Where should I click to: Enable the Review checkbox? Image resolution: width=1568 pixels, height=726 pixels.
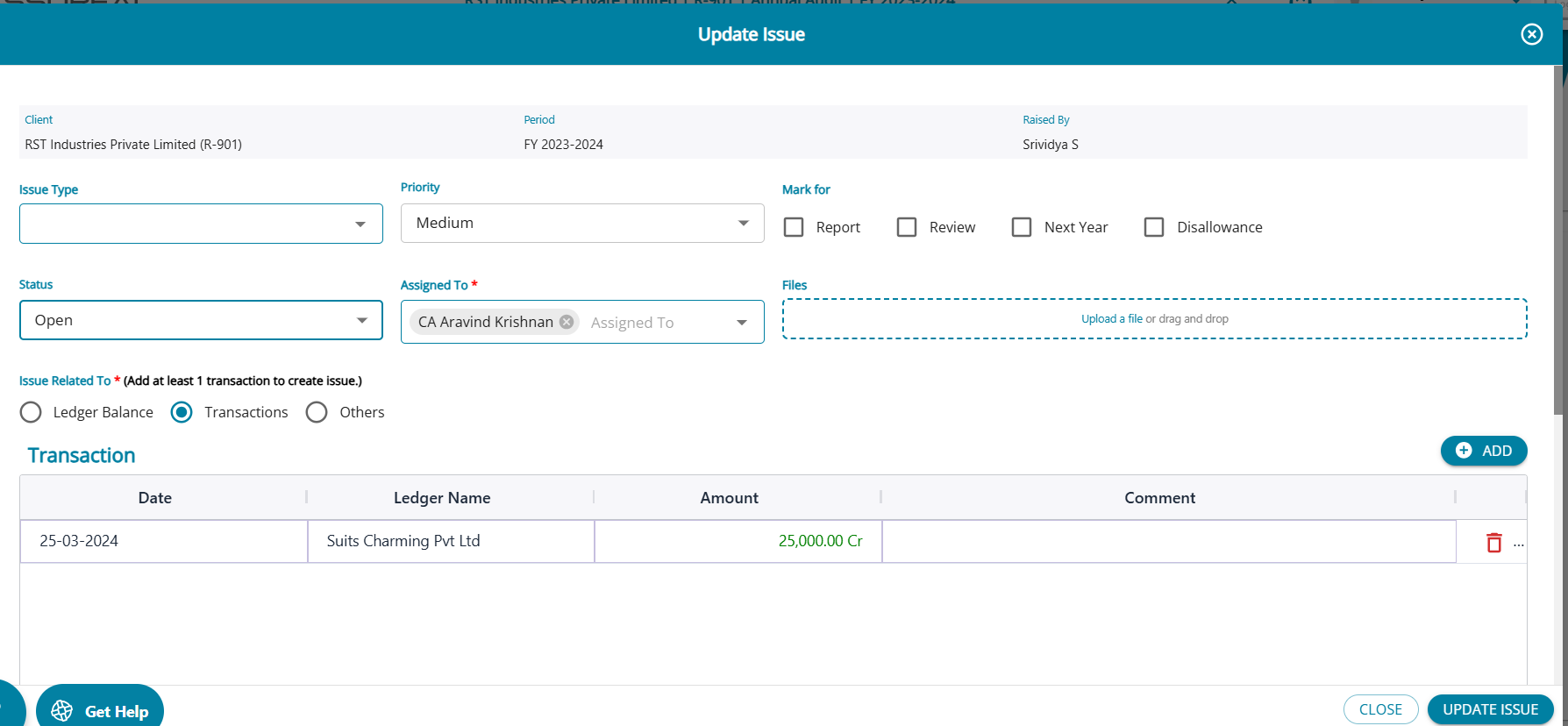(x=907, y=227)
